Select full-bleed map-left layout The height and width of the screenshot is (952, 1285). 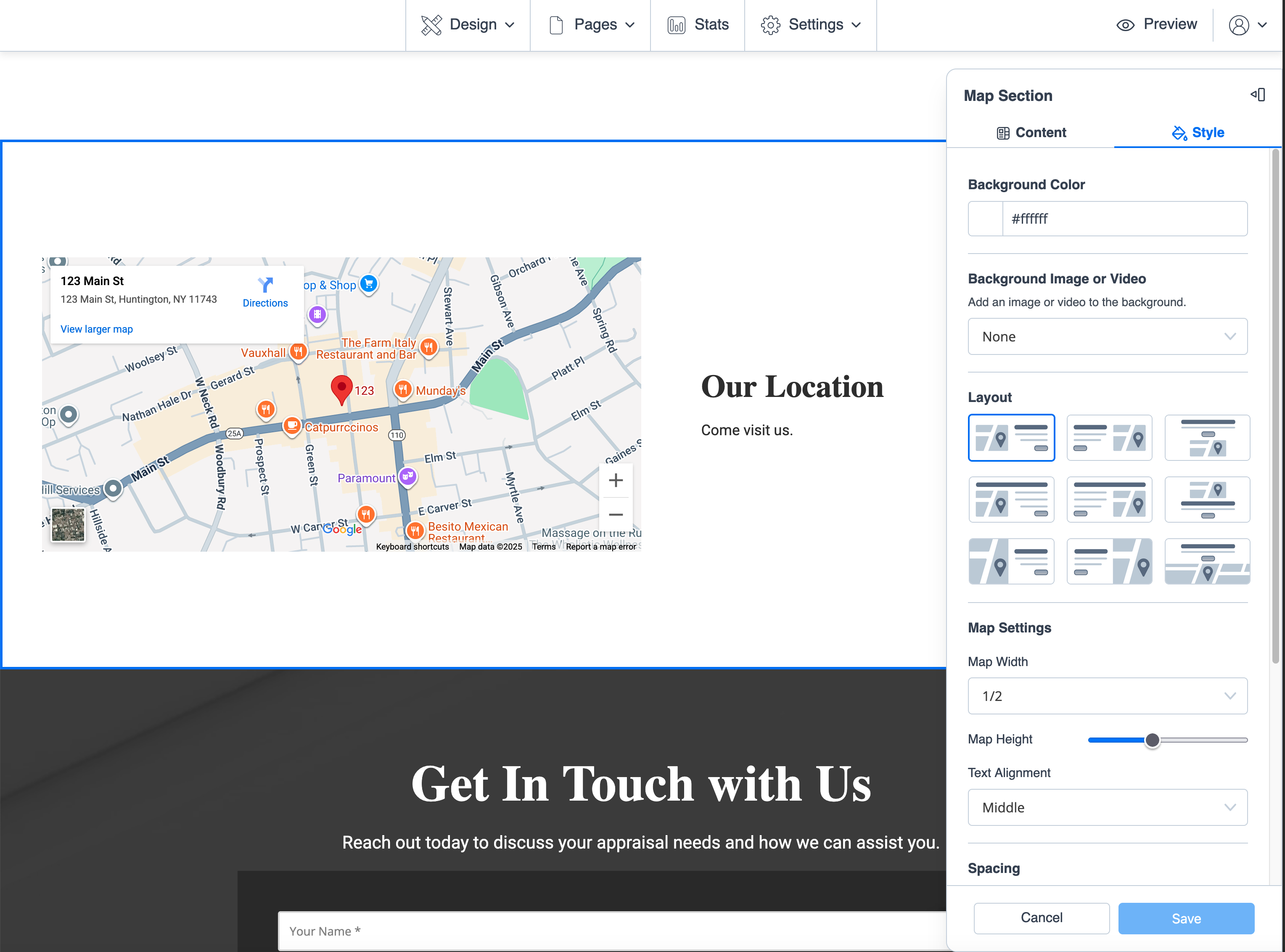pos(1011,561)
